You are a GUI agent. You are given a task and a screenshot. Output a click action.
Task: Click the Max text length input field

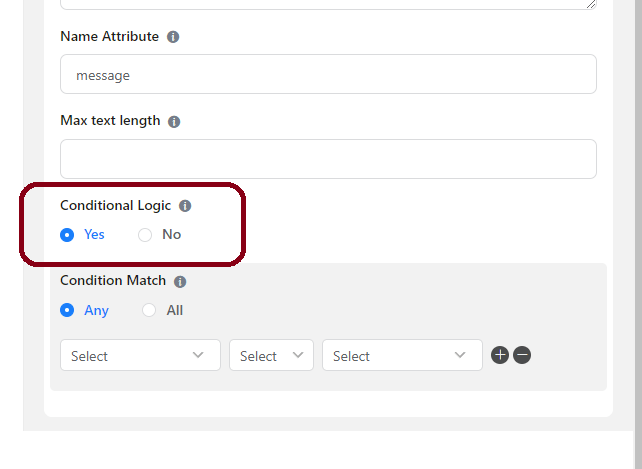328,159
